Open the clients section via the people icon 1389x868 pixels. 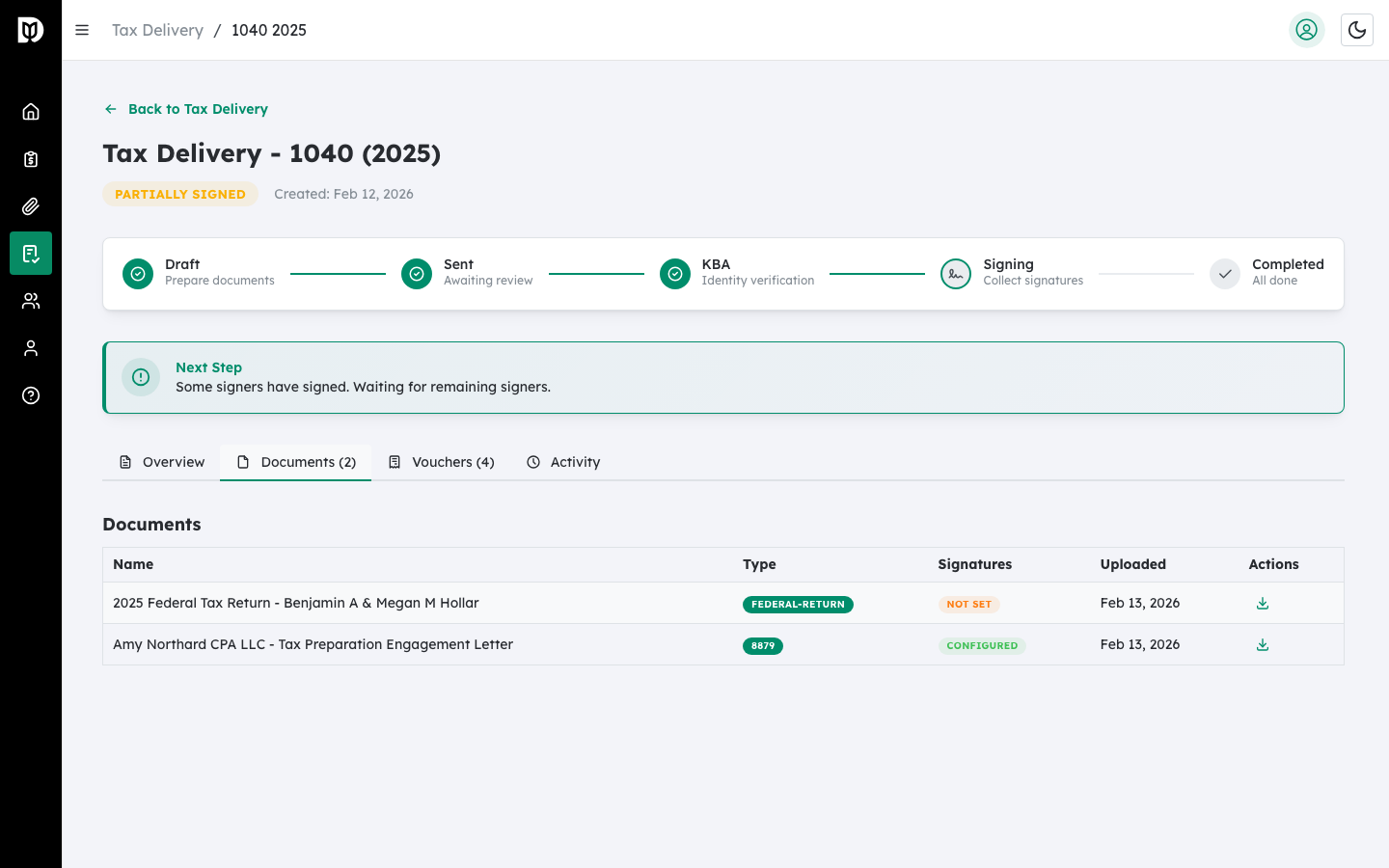[31, 300]
